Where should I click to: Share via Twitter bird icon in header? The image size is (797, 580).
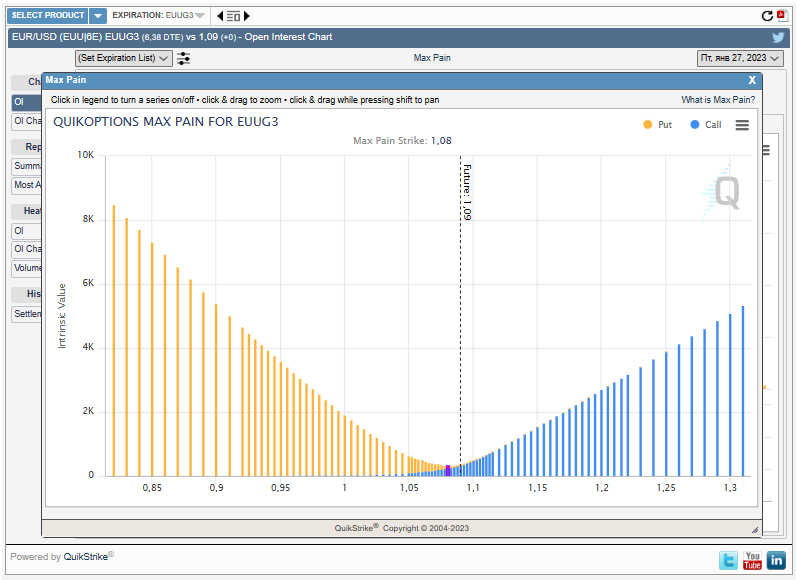778,37
